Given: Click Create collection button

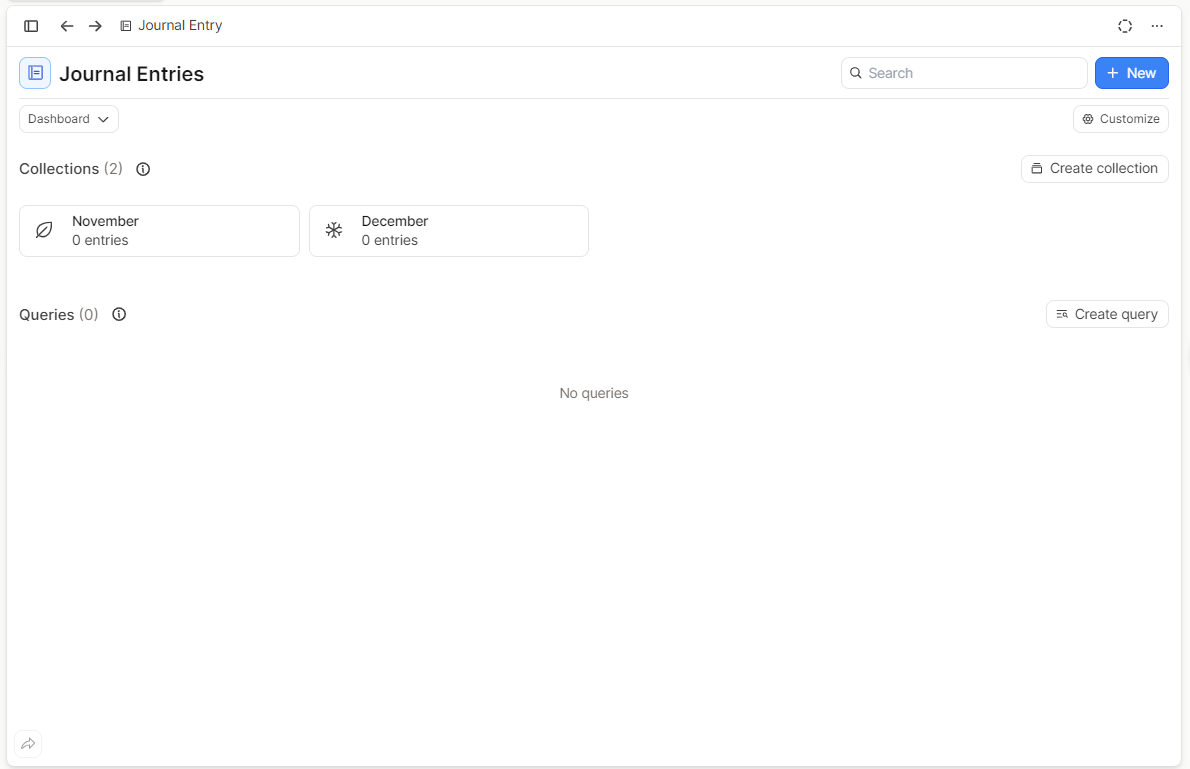Looking at the screenshot, I should pyautogui.click(x=1094, y=169).
